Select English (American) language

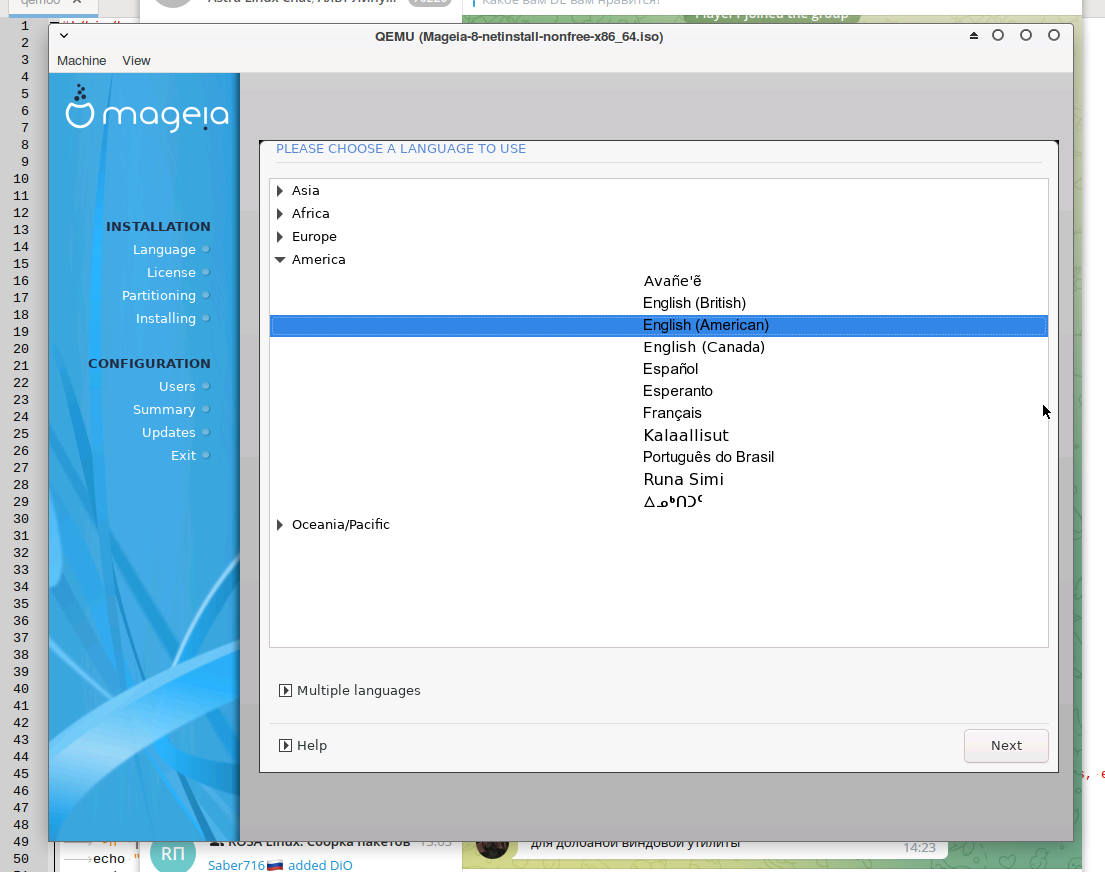click(x=659, y=325)
